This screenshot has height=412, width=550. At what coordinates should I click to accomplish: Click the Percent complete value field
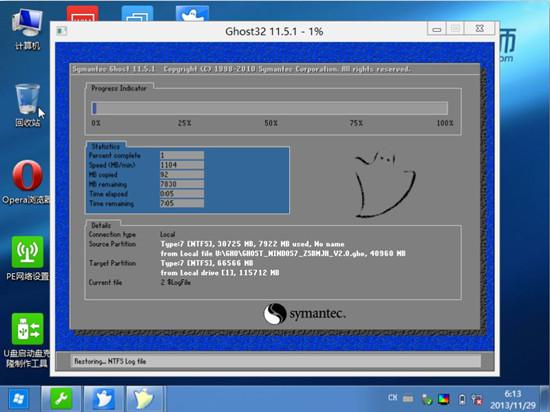click(182, 155)
